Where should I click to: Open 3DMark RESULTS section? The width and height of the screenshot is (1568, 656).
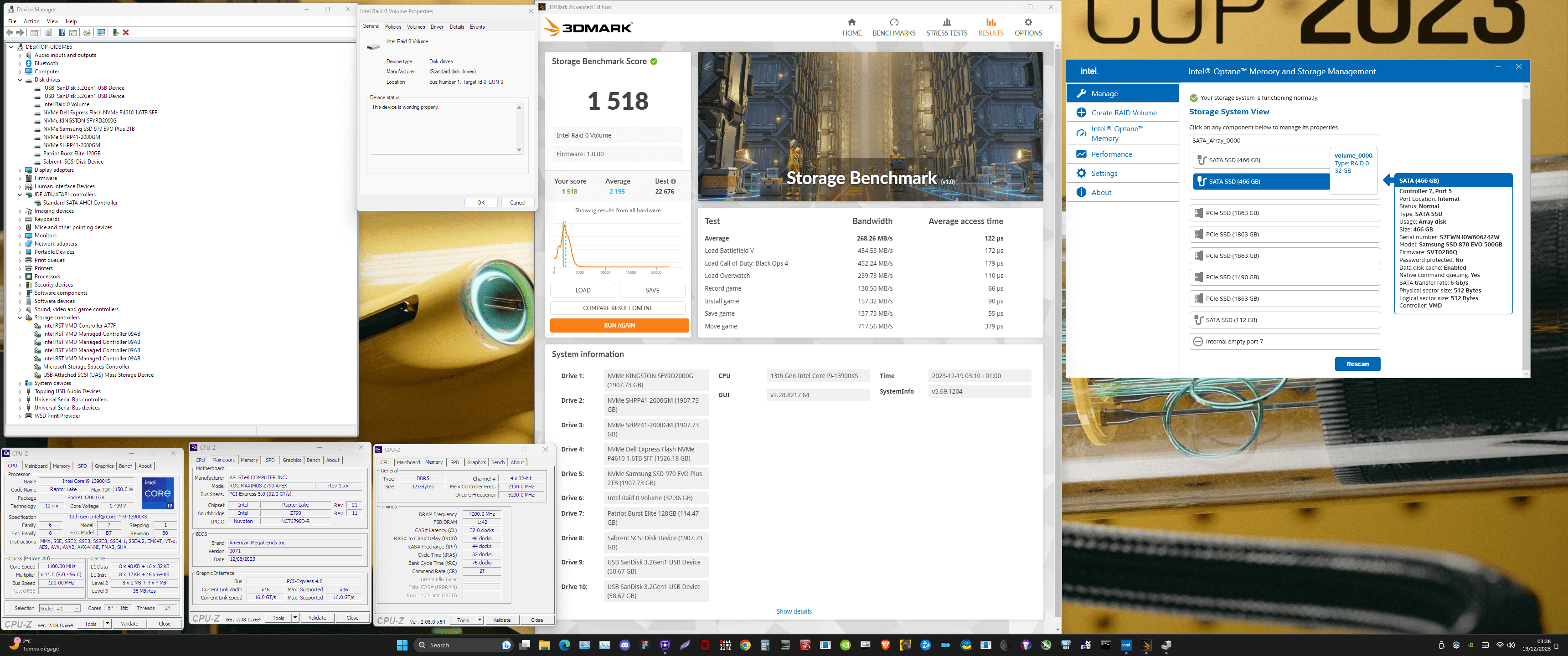click(990, 27)
